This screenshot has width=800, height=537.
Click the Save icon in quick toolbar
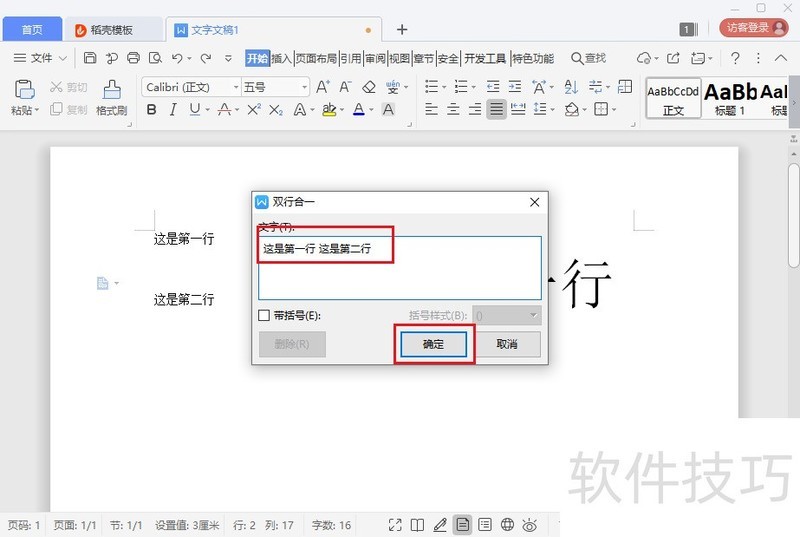coord(90,58)
